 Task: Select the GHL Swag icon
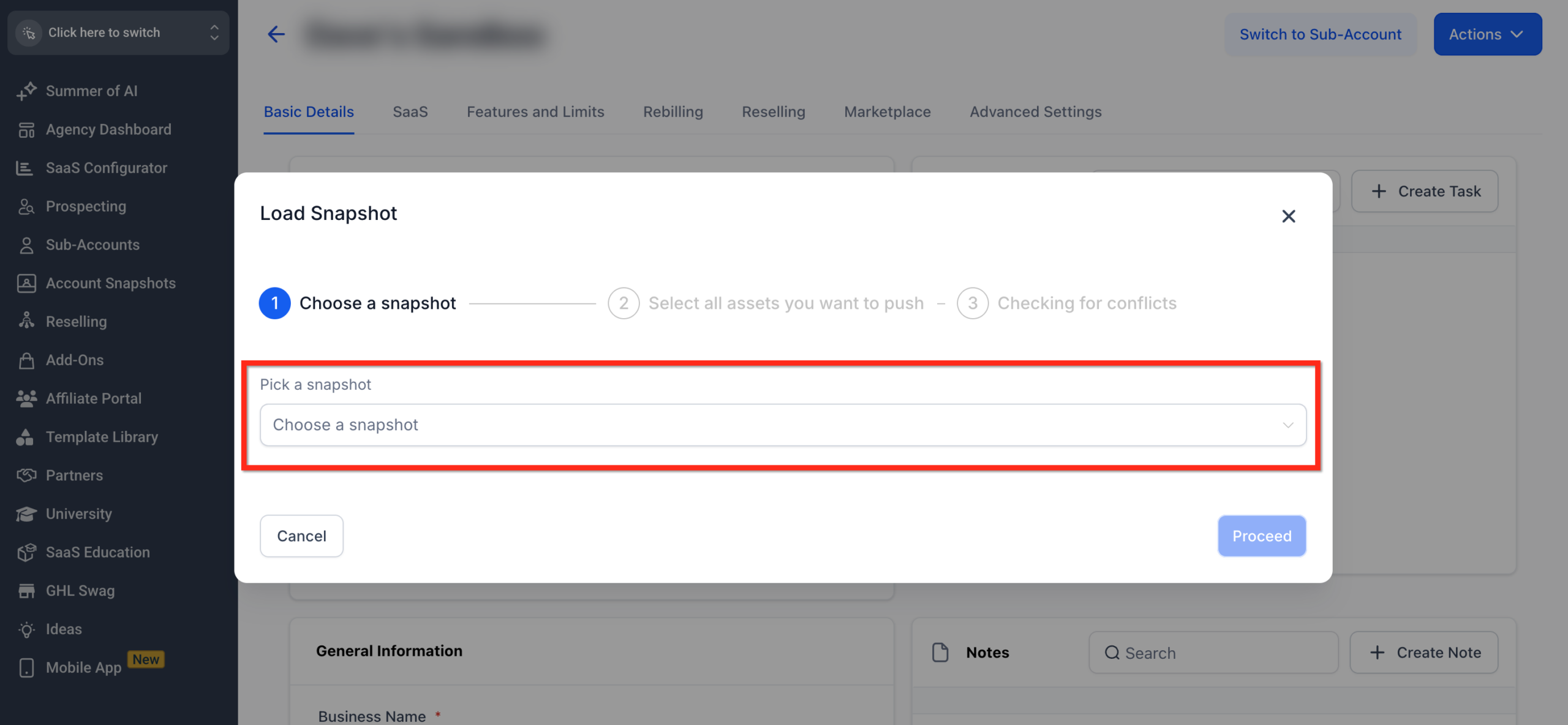[26, 590]
